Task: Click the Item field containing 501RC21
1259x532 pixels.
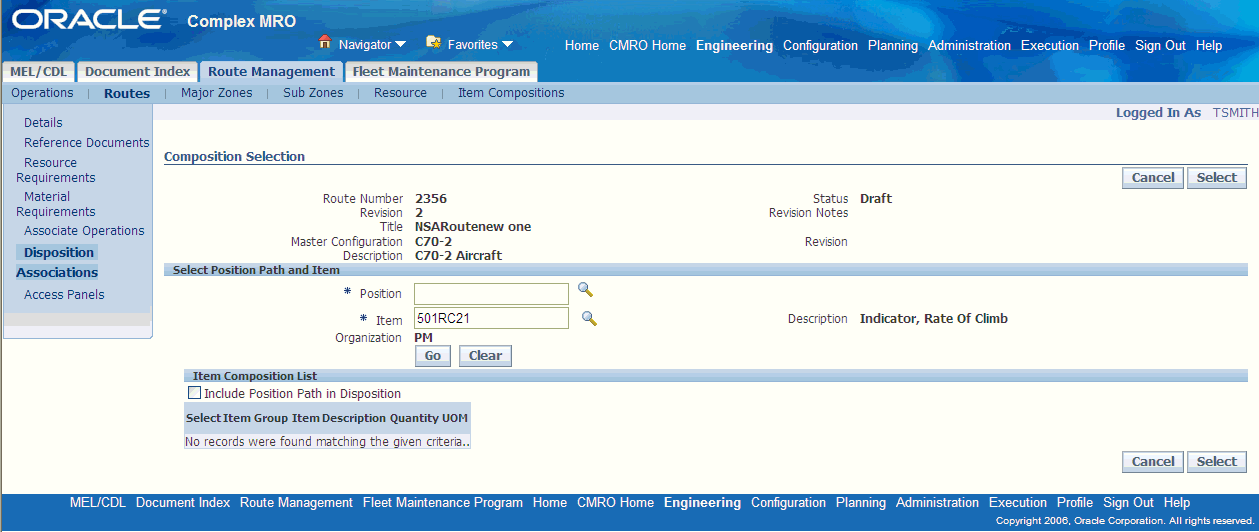Action: (491, 319)
